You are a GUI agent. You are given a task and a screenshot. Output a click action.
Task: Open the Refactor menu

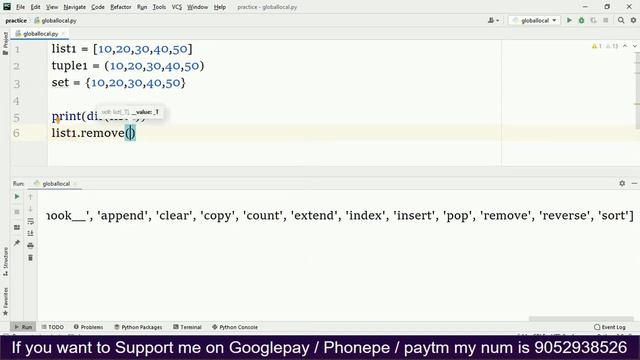[121, 7]
